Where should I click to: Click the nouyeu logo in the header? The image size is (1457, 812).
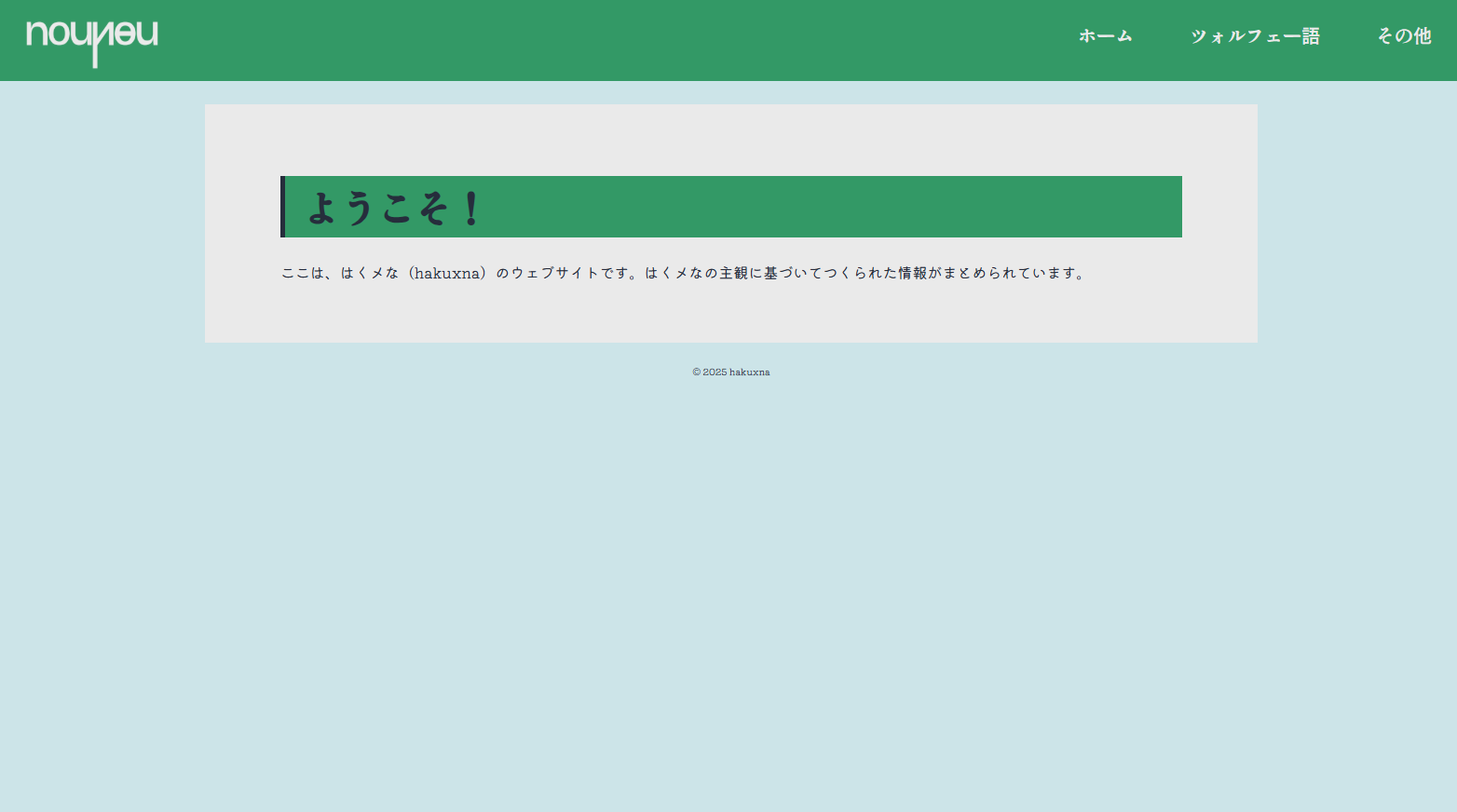click(91, 40)
